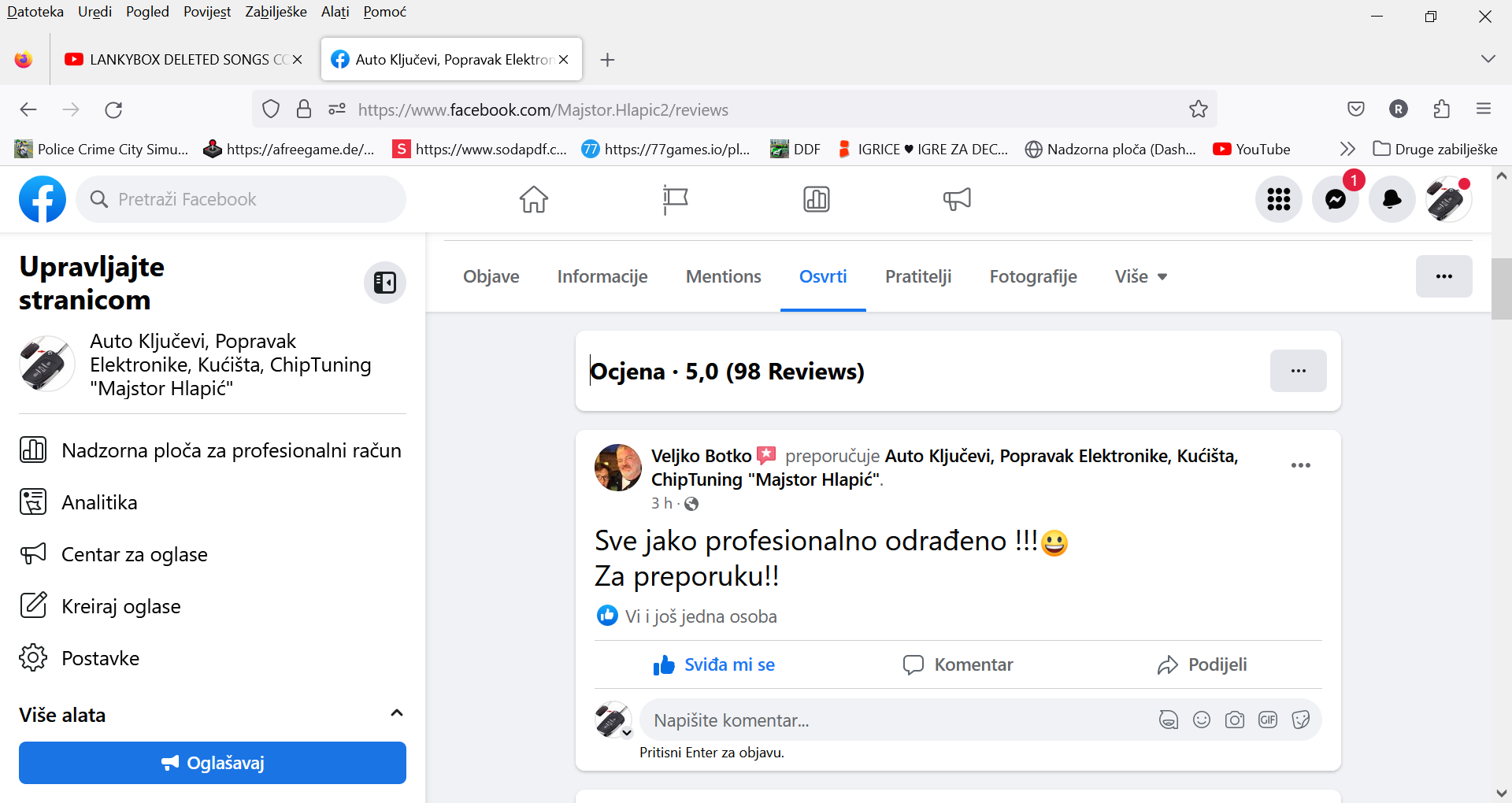Screen dimensions: 1512x803
Task: Click Komentar on the review
Action: point(958,664)
